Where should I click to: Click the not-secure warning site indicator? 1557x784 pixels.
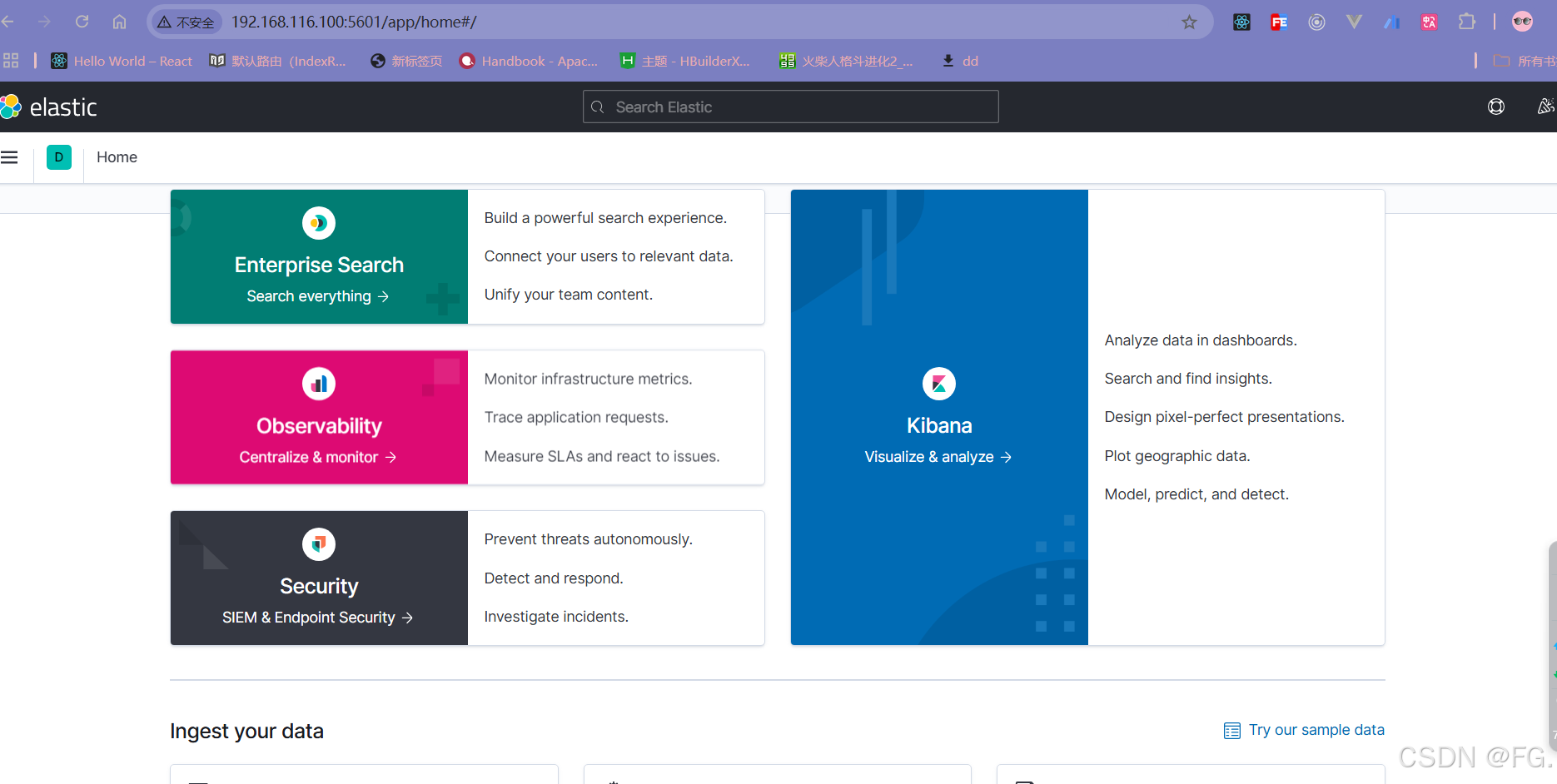[187, 22]
